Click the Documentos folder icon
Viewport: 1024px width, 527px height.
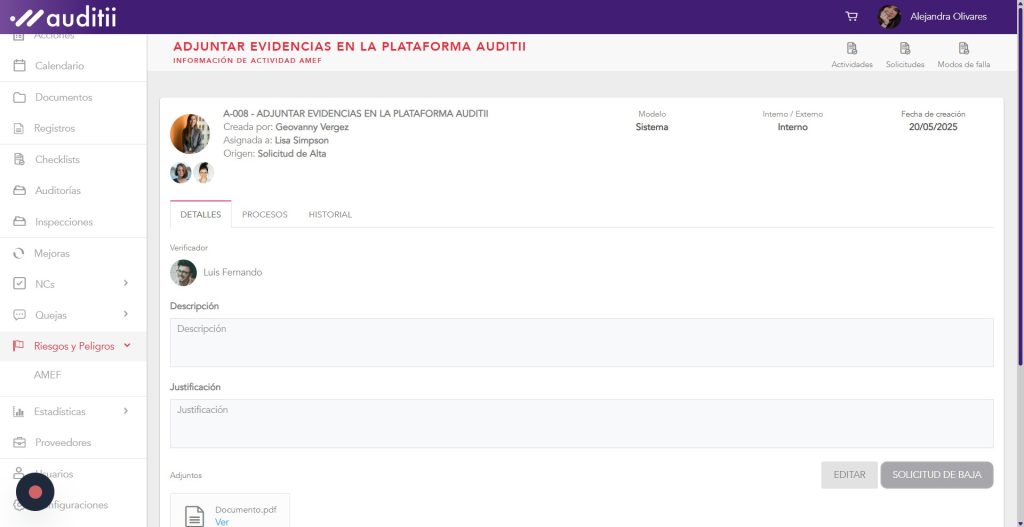click(x=19, y=98)
